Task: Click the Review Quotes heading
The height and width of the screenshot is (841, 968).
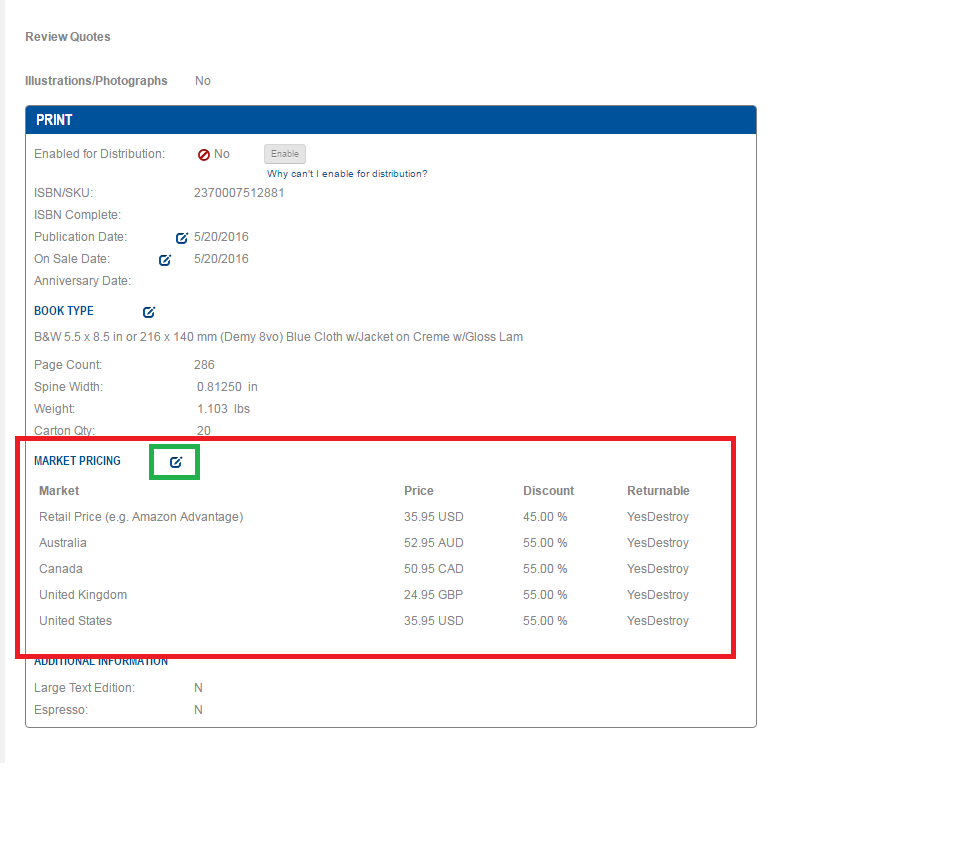Action: coord(68,37)
